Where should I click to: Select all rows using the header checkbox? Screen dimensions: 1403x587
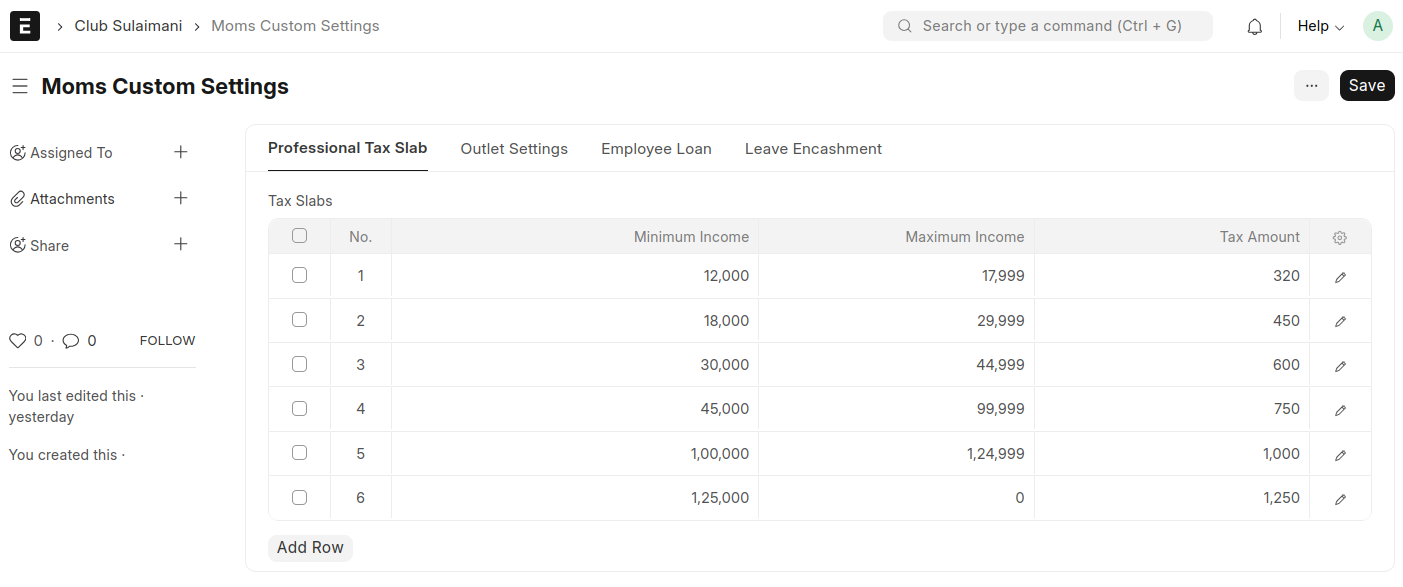[x=299, y=236]
